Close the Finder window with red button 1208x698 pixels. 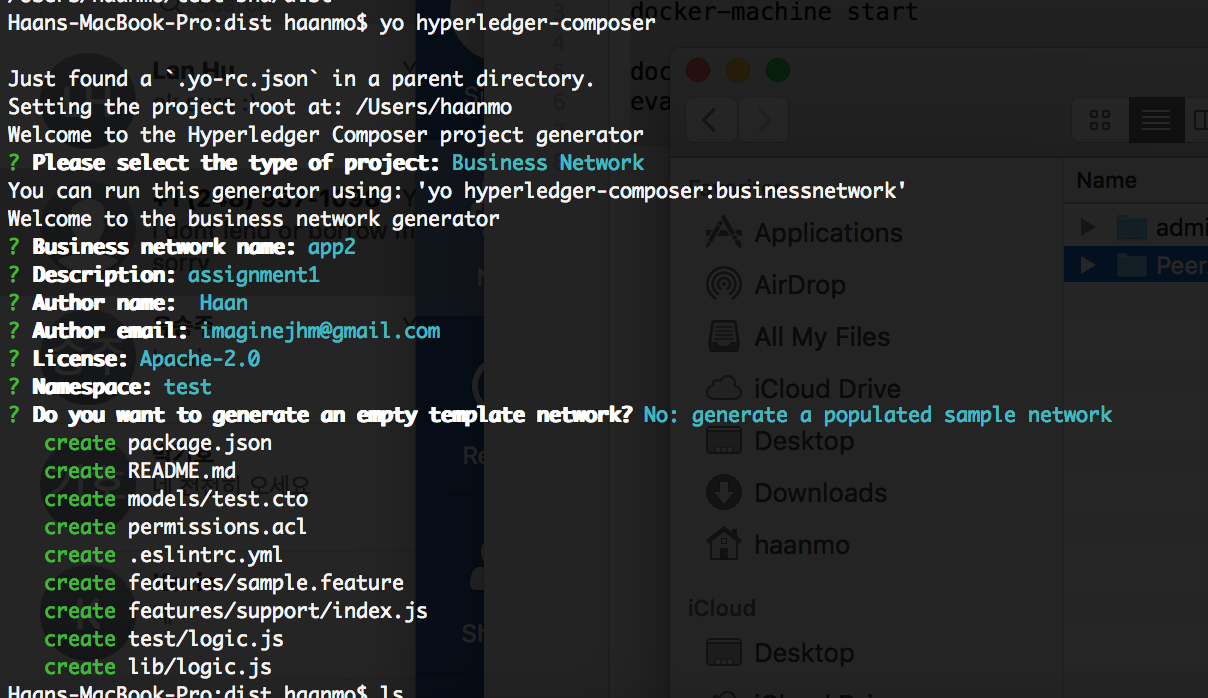click(x=698, y=70)
